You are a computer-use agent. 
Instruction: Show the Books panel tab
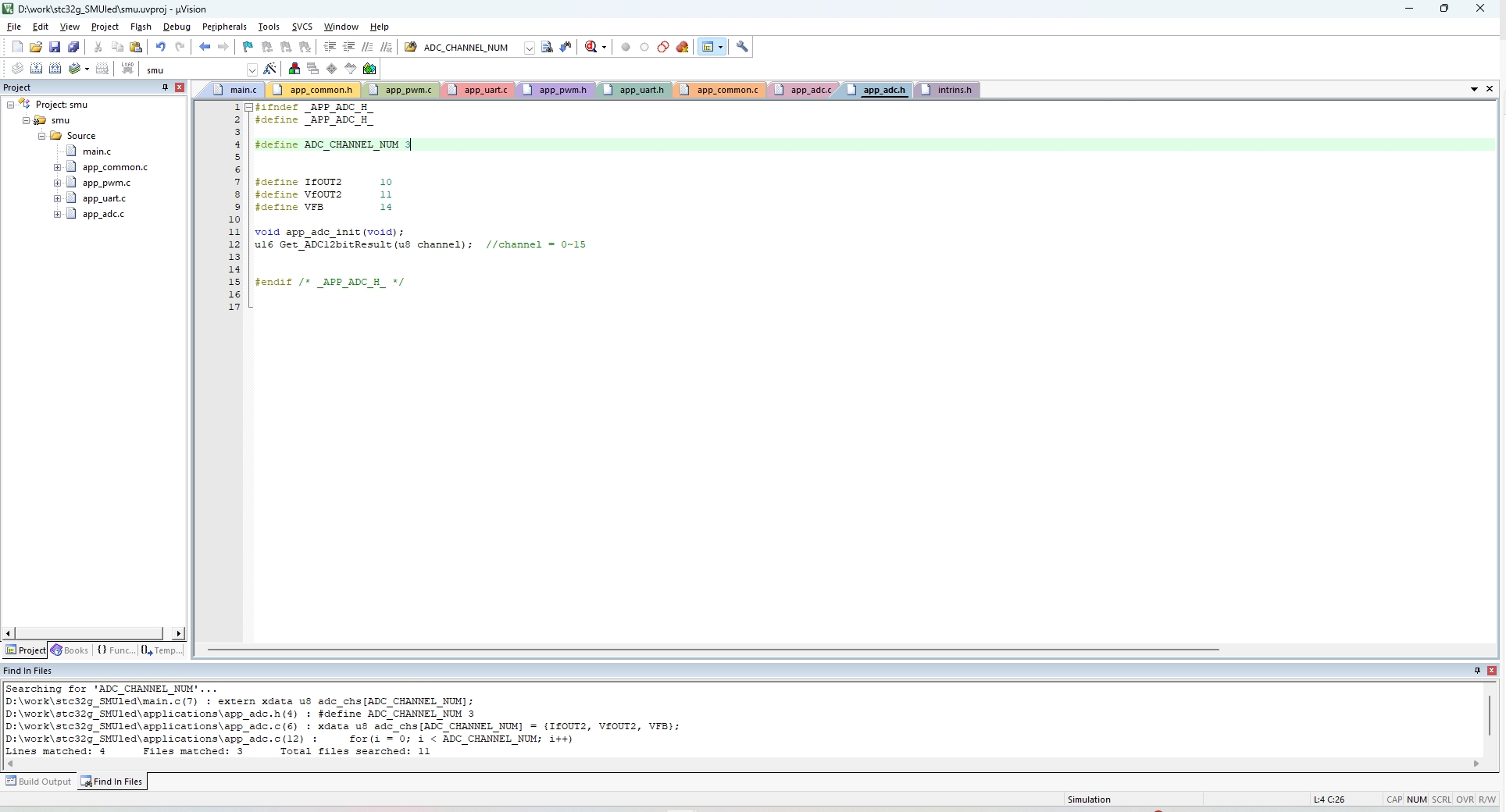[70, 650]
